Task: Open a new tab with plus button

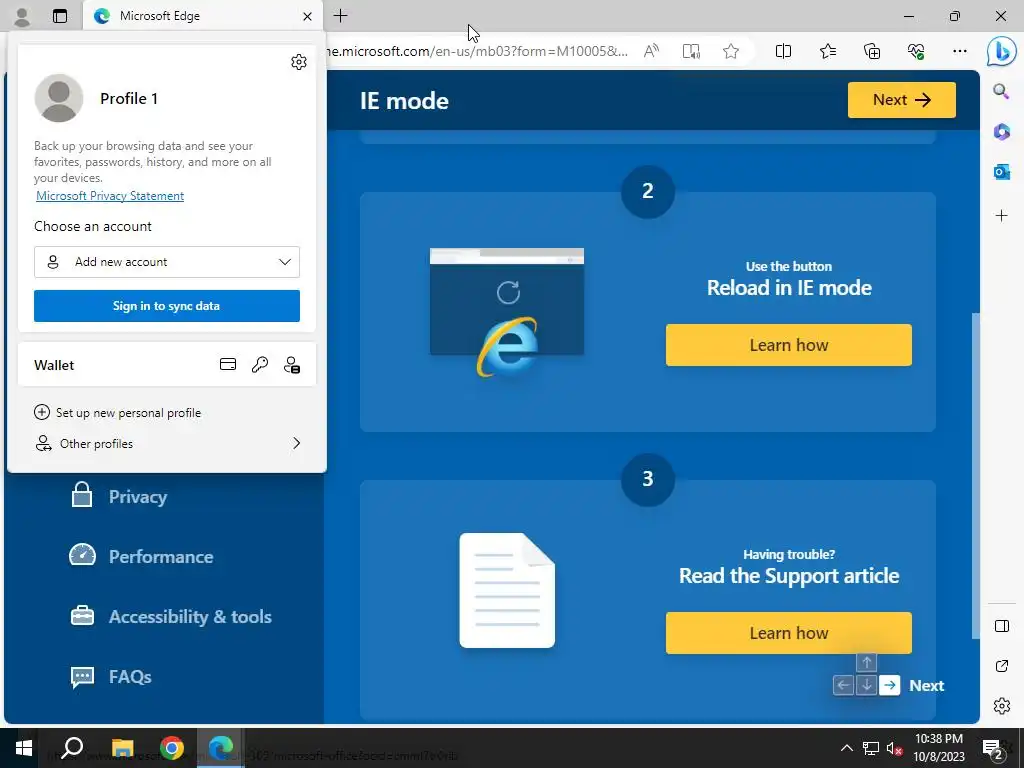Action: pyautogui.click(x=340, y=16)
